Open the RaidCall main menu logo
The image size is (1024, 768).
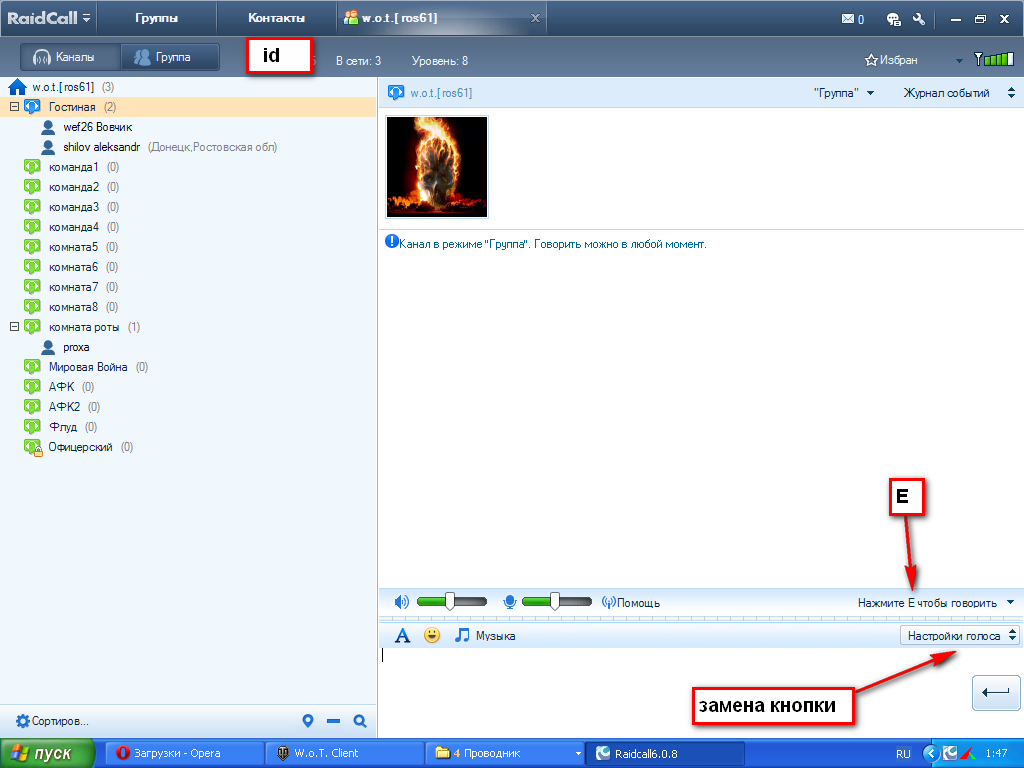(48, 18)
